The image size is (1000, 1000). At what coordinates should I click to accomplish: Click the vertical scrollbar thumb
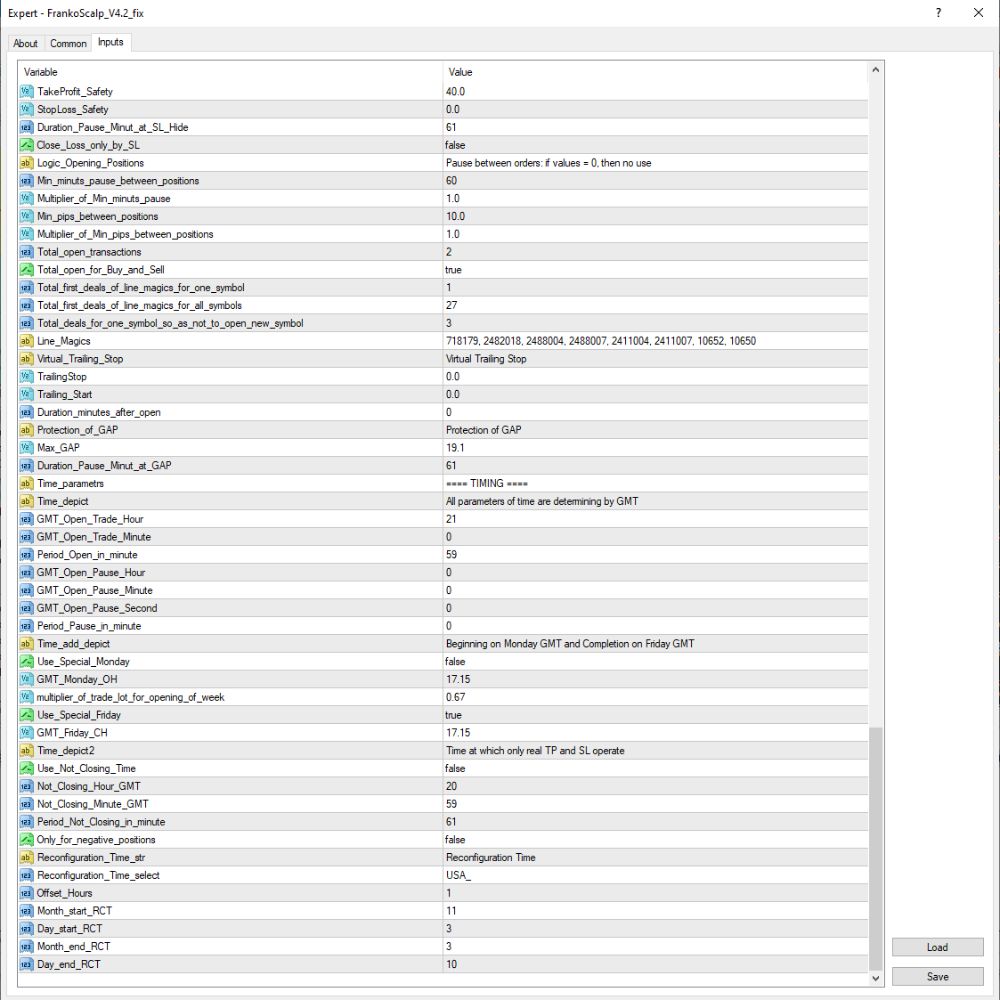[876, 848]
